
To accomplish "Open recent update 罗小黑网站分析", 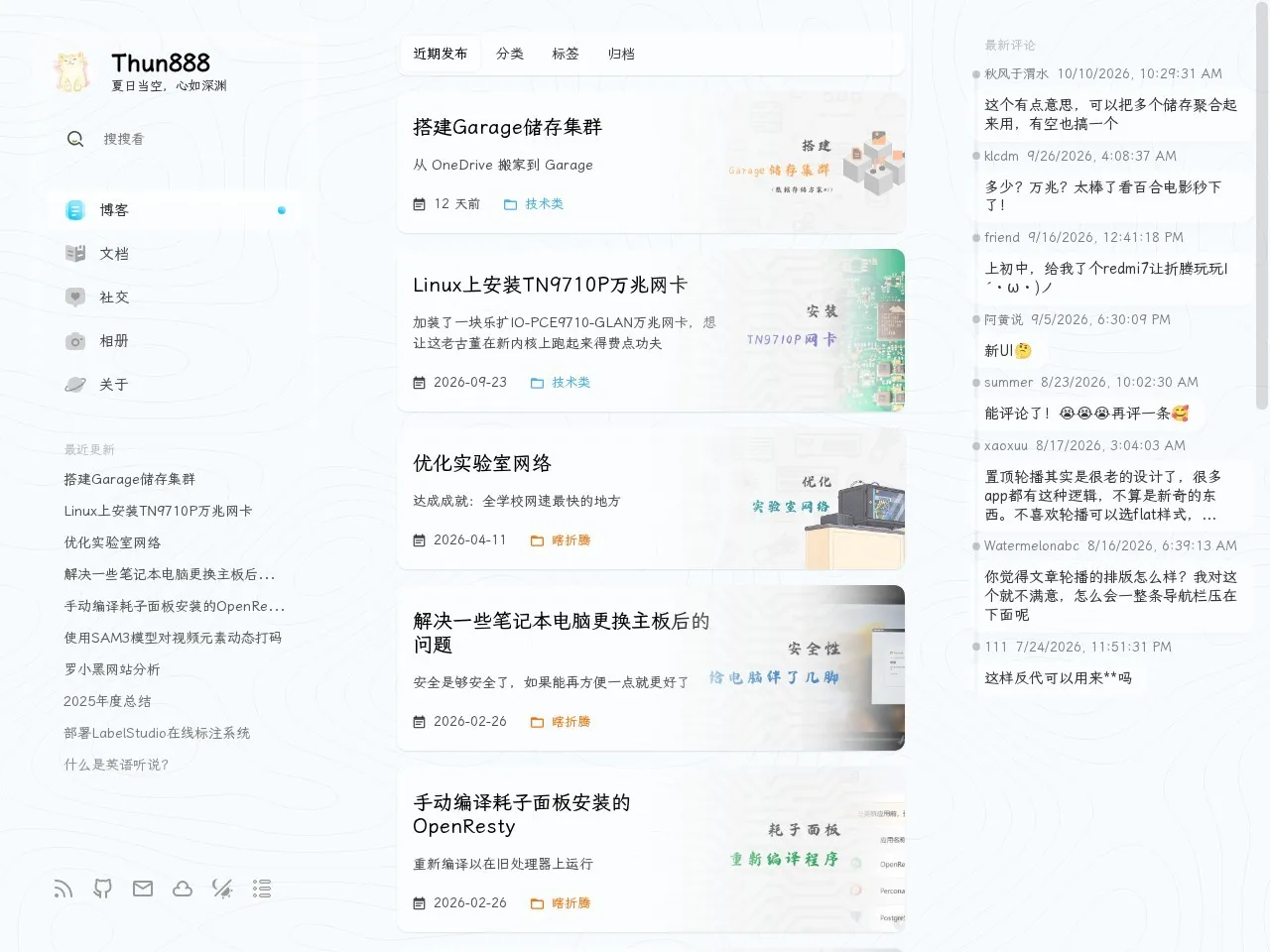I will tap(112, 669).
